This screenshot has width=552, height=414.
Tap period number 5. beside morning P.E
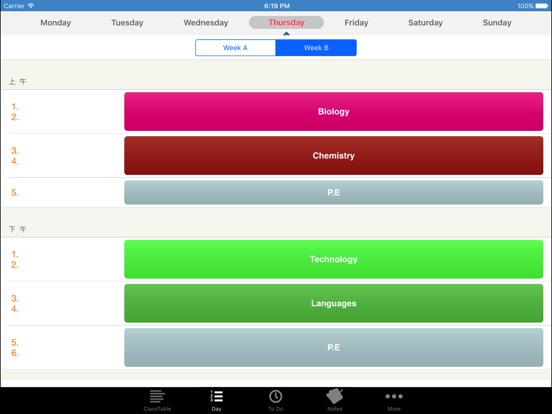15,193
